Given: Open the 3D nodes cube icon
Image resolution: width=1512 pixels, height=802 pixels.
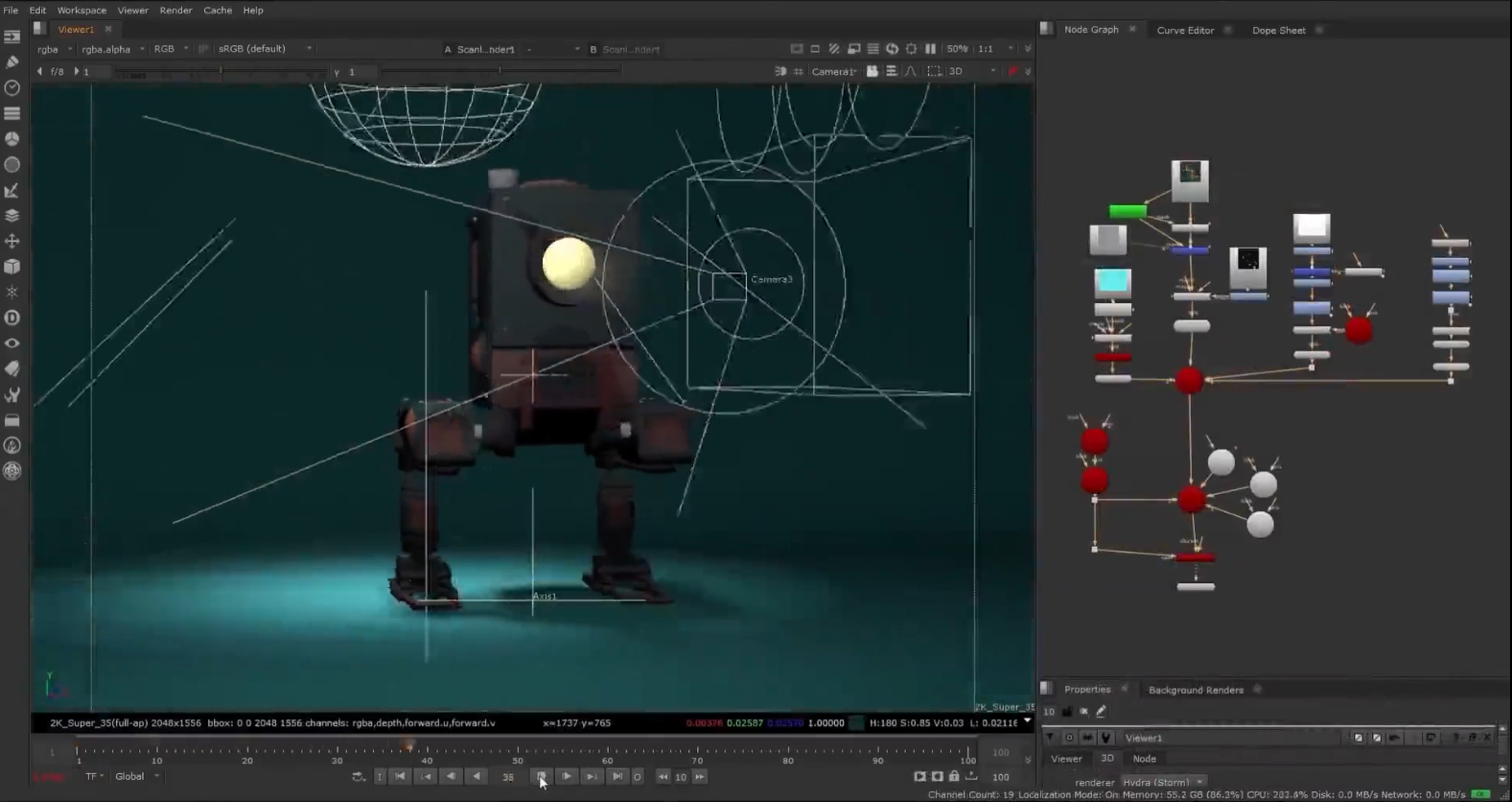Looking at the screenshot, I should (x=12, y=267).
